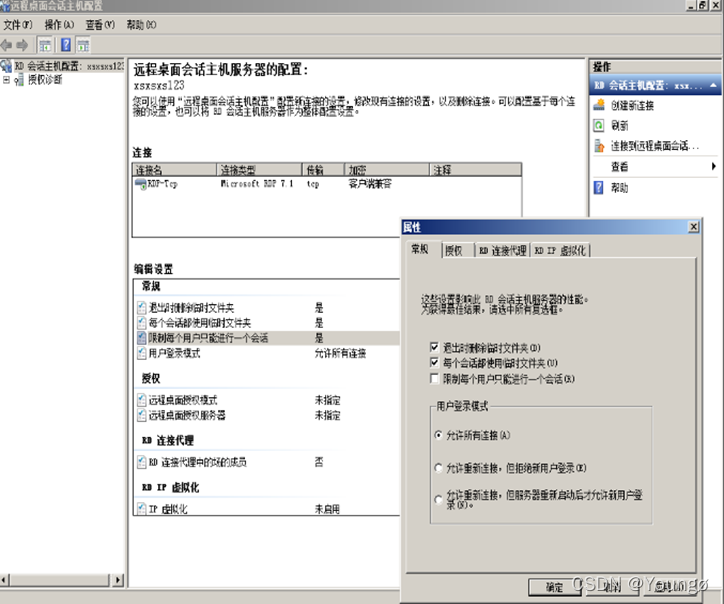Click icon beside 退出时删除临时文件夹 setting
The image size is (724, 604).
point(142,308)
